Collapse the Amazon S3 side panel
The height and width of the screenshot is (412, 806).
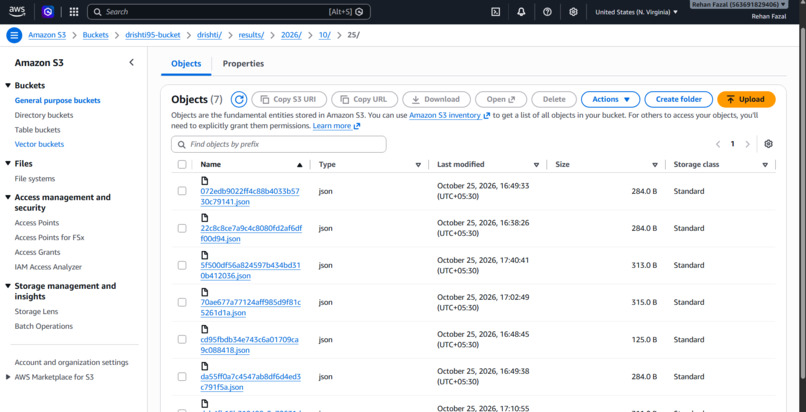coord(131,62)
